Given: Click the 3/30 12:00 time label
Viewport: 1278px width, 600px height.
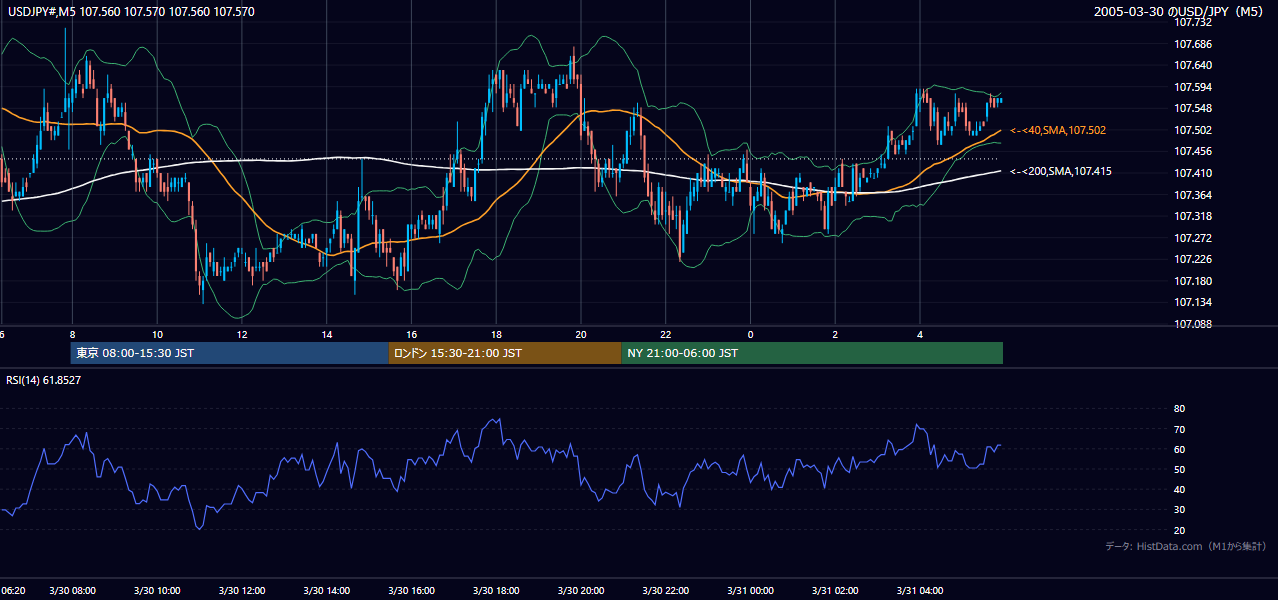Looking at the screenshot, I should tap(241, 591).
